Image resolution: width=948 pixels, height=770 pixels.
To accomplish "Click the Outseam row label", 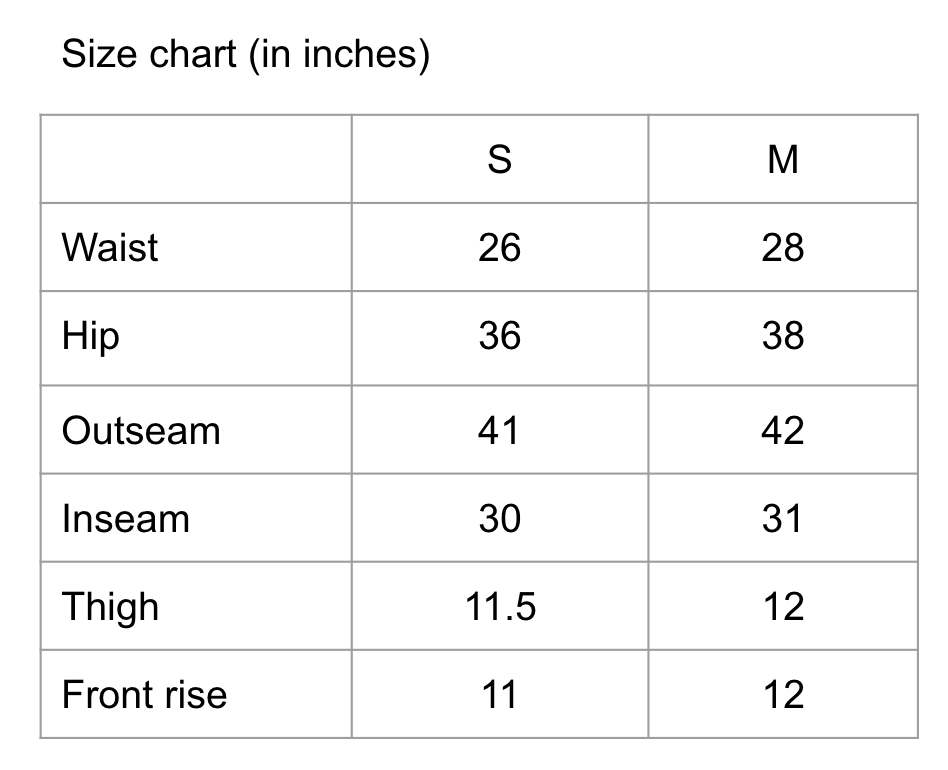I will coord(141,430).
